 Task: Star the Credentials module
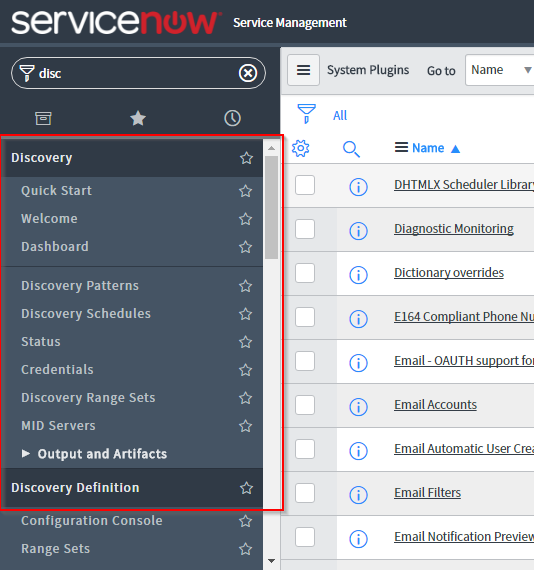coord(245,370)
